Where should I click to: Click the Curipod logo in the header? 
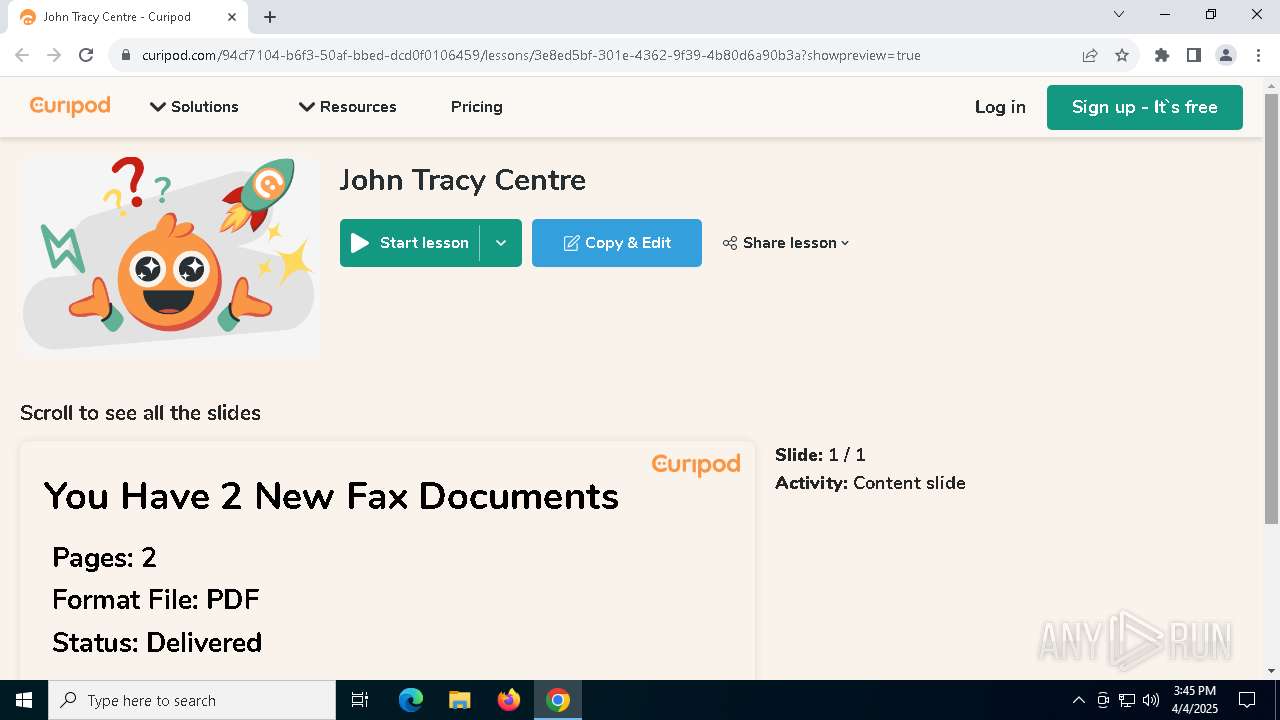coord(70,106)
